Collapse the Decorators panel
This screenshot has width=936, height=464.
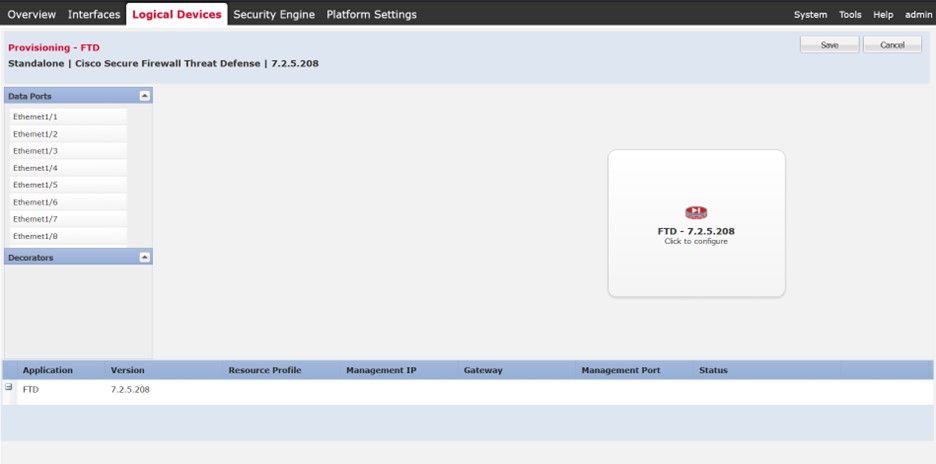(x=144, y=257)
